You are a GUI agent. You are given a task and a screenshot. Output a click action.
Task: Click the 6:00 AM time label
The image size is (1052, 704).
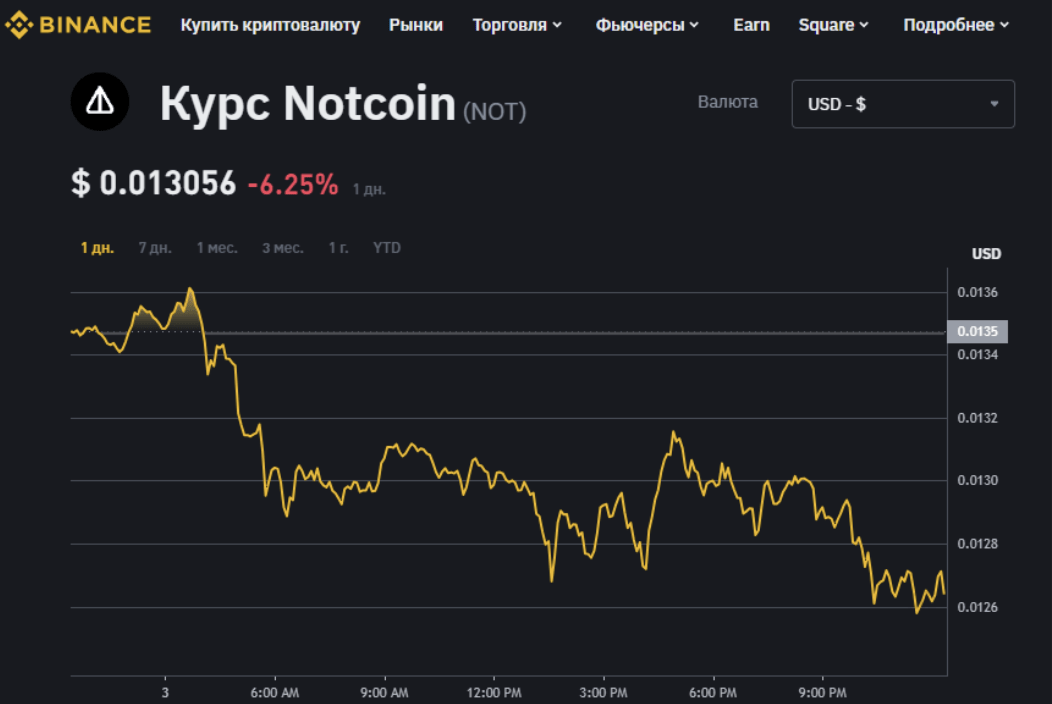click(274, 693)
